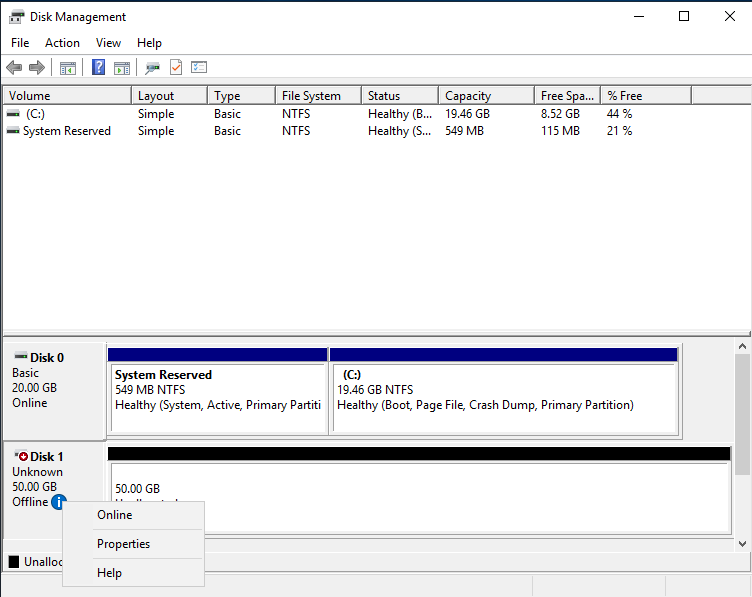Click the scroll down arrow in disk pane
Screen dimensions: 752x597
coord(742,544)
